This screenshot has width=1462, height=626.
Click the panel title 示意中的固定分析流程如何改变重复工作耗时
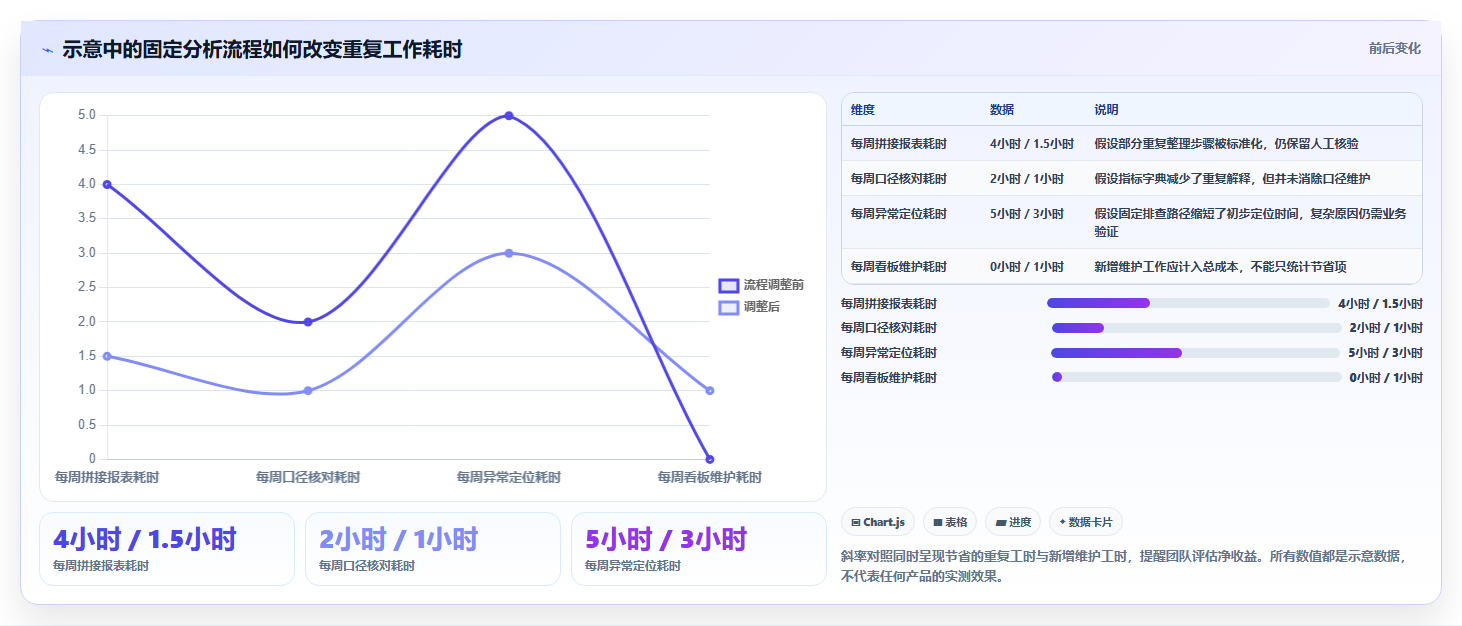(262, 50)
